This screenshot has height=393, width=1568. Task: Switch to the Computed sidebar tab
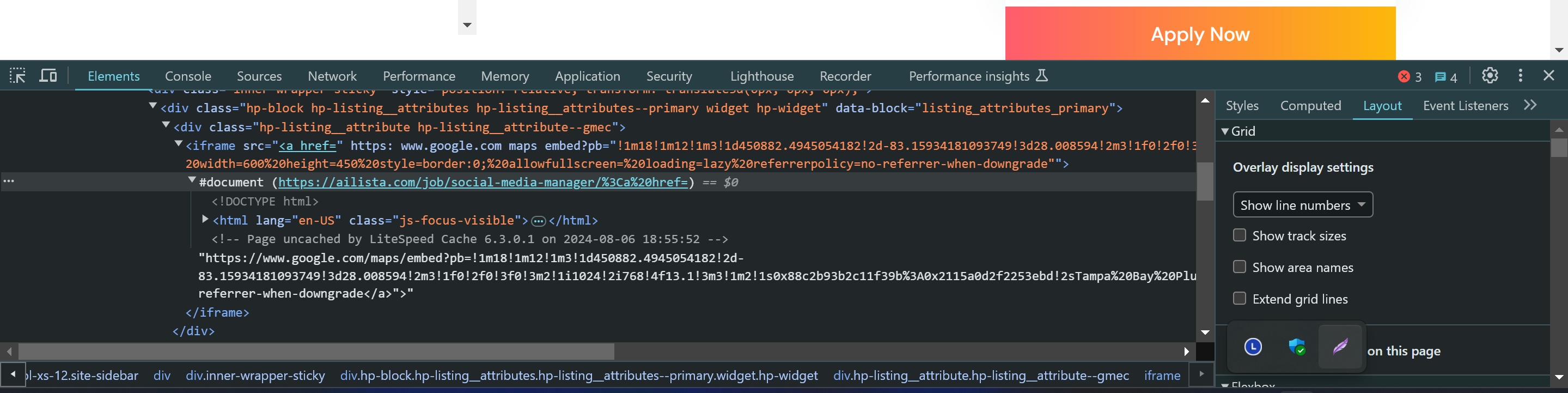pyautogui.click(x=1310, y=106)
